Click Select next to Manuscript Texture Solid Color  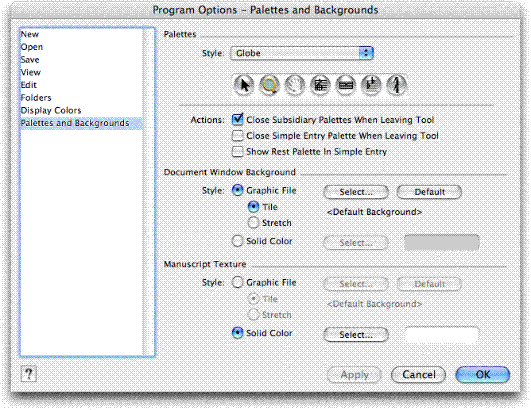tap(356, 335)
